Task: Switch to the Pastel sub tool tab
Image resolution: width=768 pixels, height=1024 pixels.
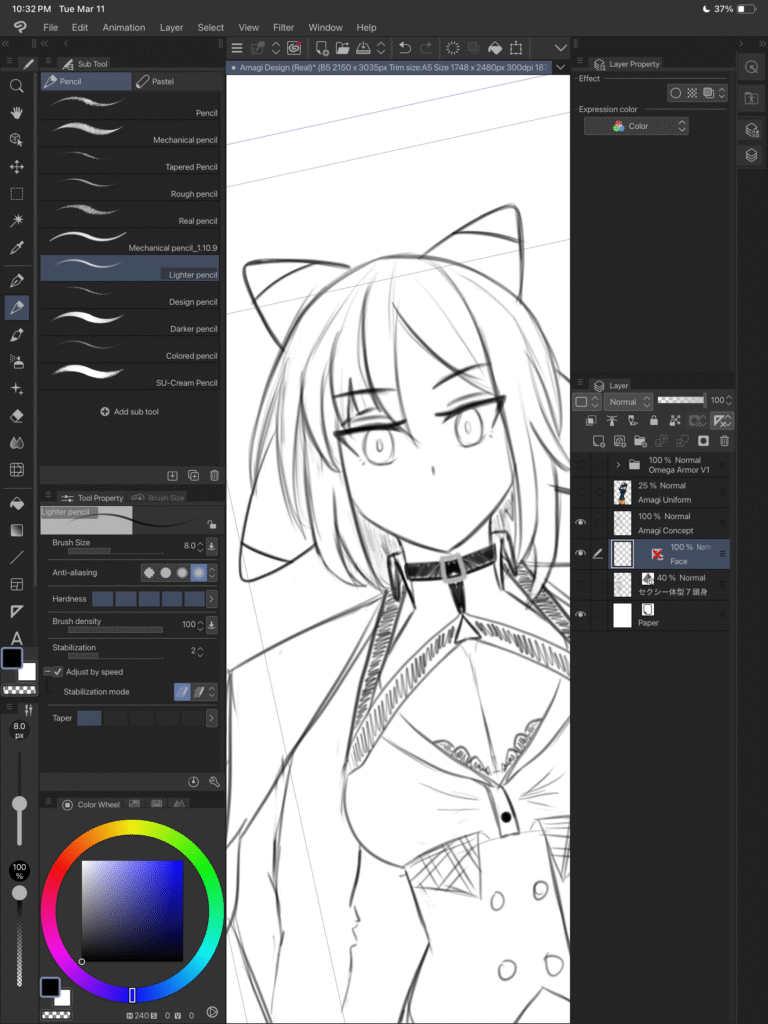Action: (155, 81)
